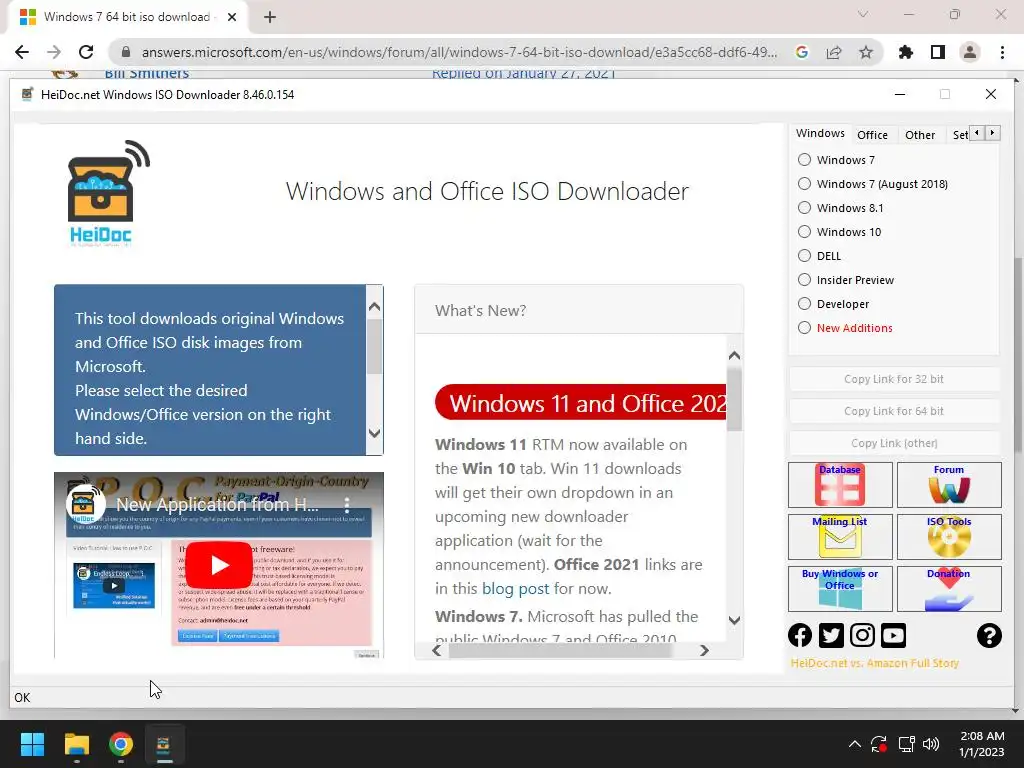Click Copy Link for 32 bit

tap(893, 379)
